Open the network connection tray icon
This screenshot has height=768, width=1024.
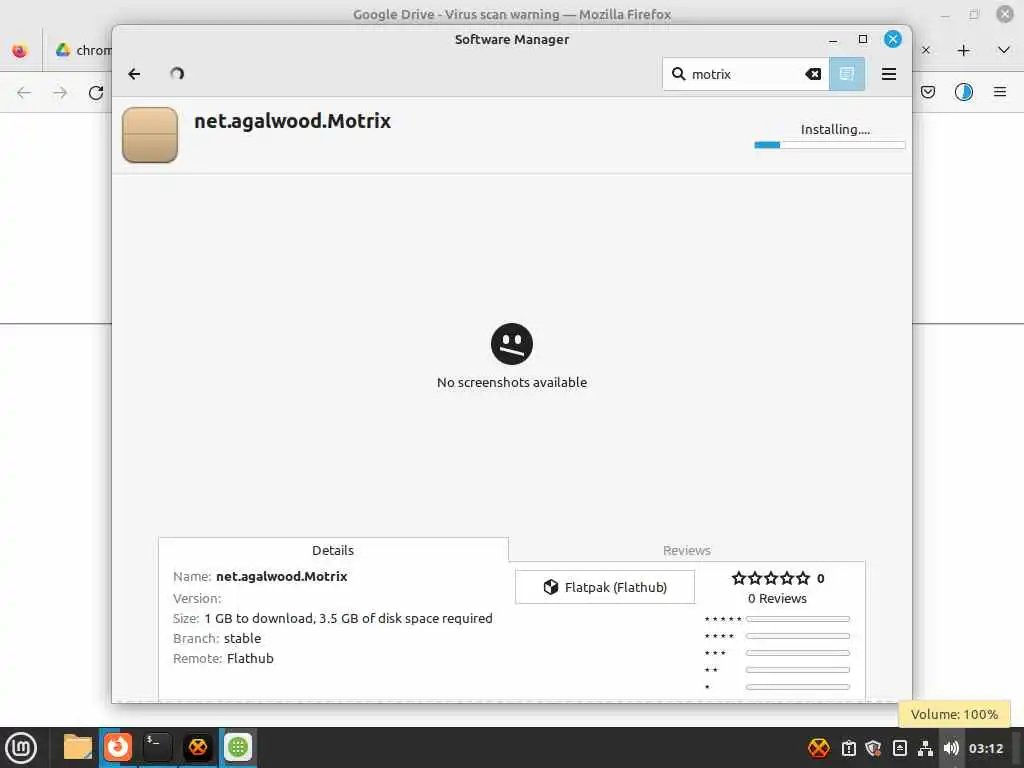925,748
